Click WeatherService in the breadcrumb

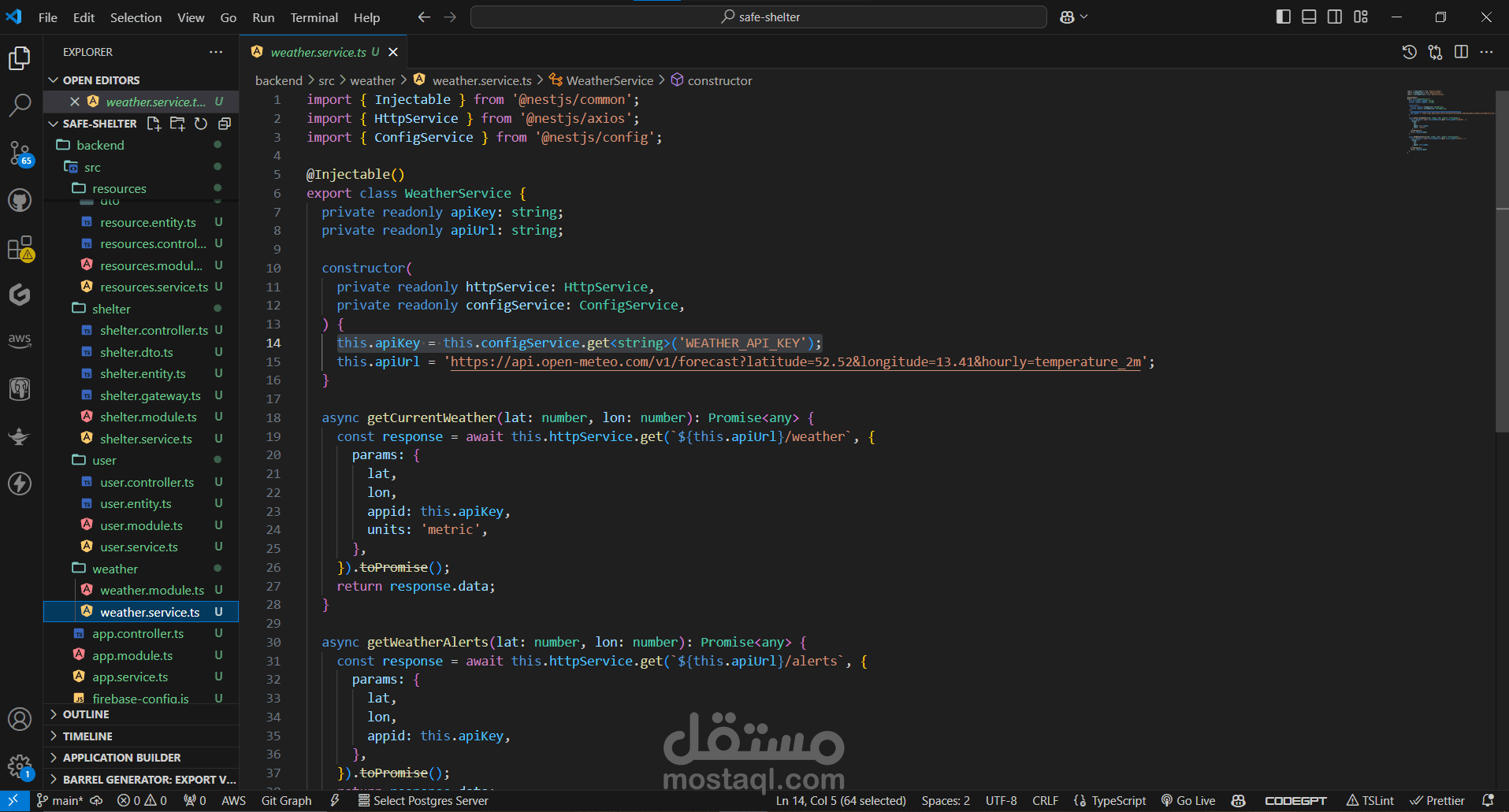(610, 80)
